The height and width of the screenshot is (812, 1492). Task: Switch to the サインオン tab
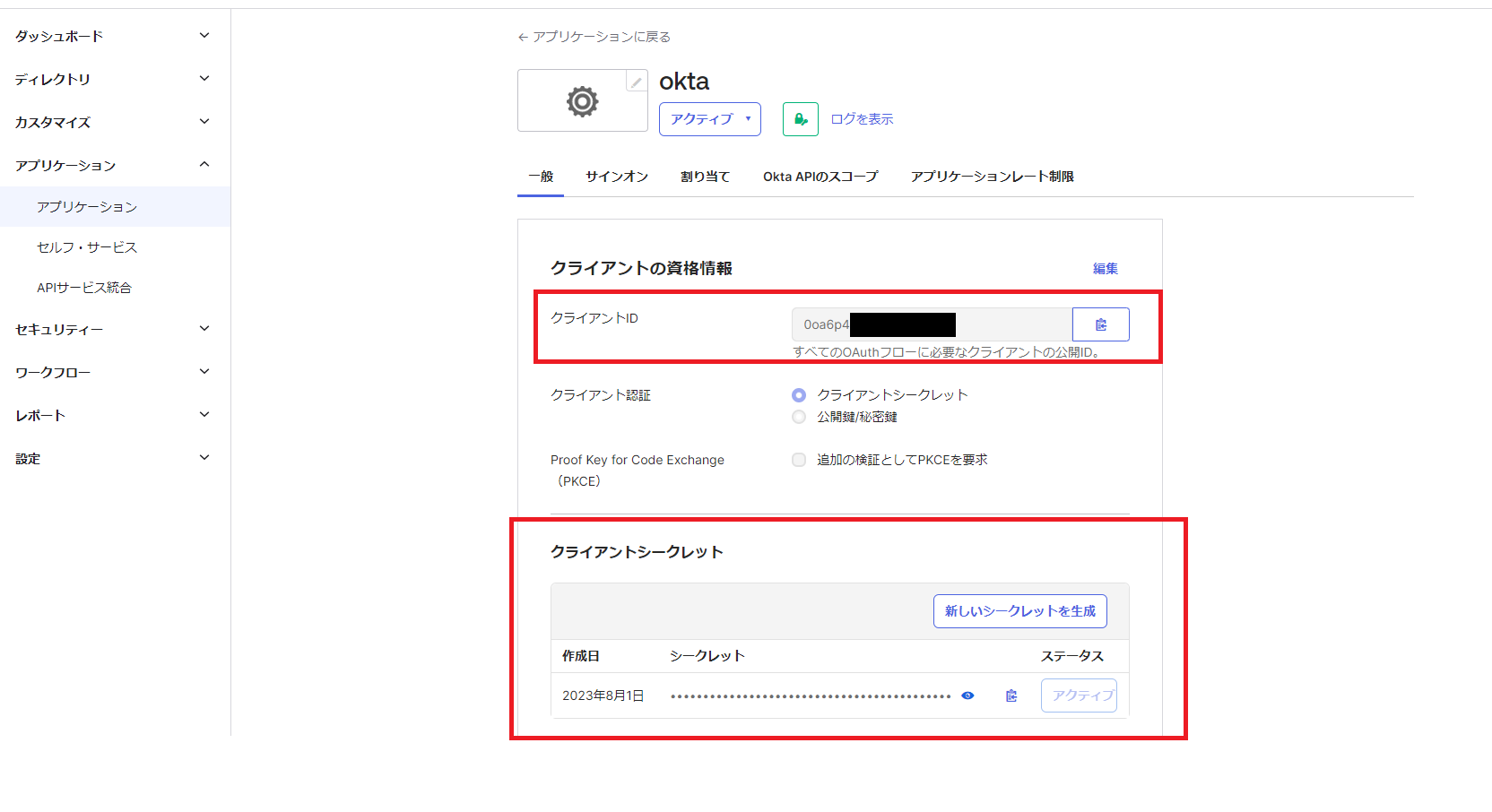tap(617, 177)
